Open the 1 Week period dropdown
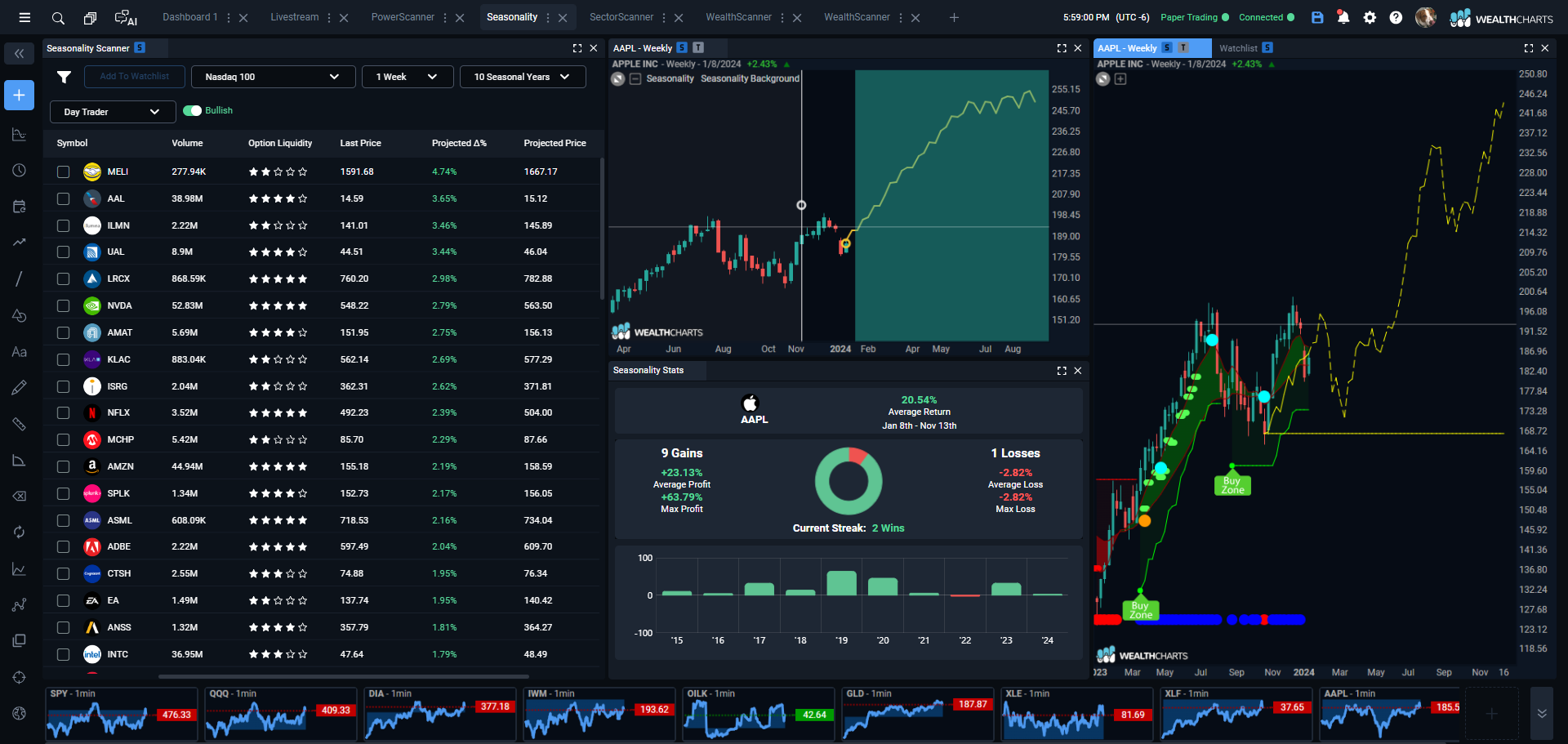This screenshot has width=1568, height=744. click(x=407, y=77)
